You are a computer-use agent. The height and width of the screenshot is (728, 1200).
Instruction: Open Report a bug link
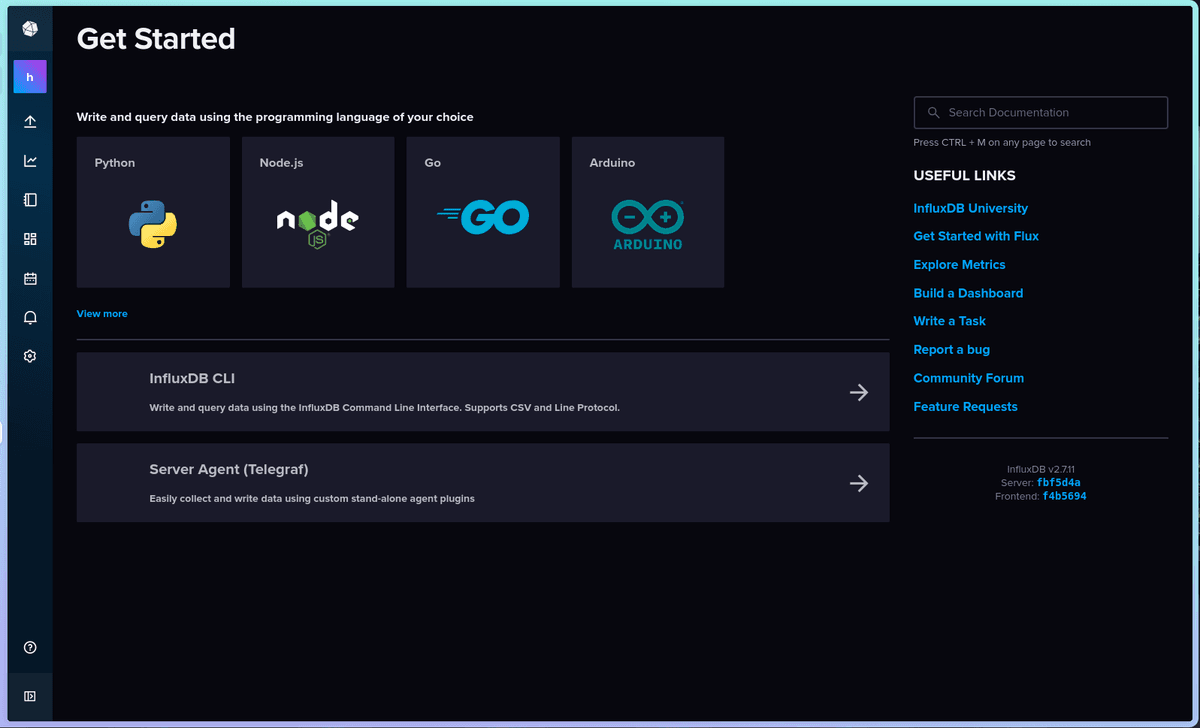951,350
